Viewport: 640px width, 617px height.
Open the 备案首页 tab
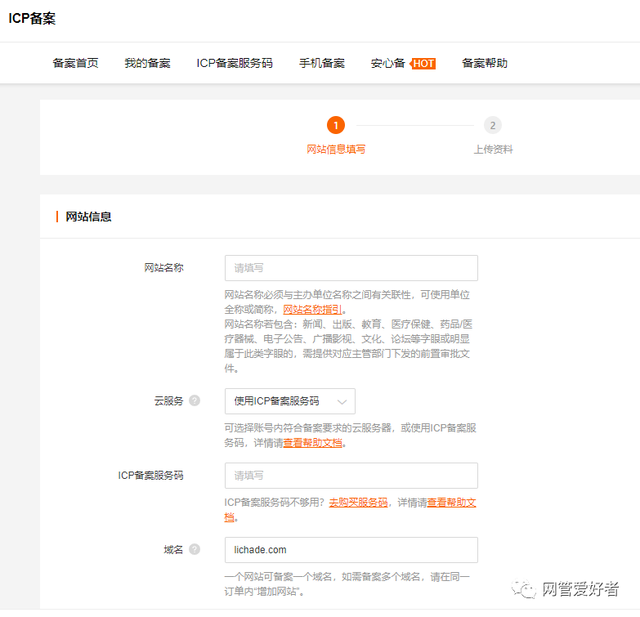click(x=76, y=63)
